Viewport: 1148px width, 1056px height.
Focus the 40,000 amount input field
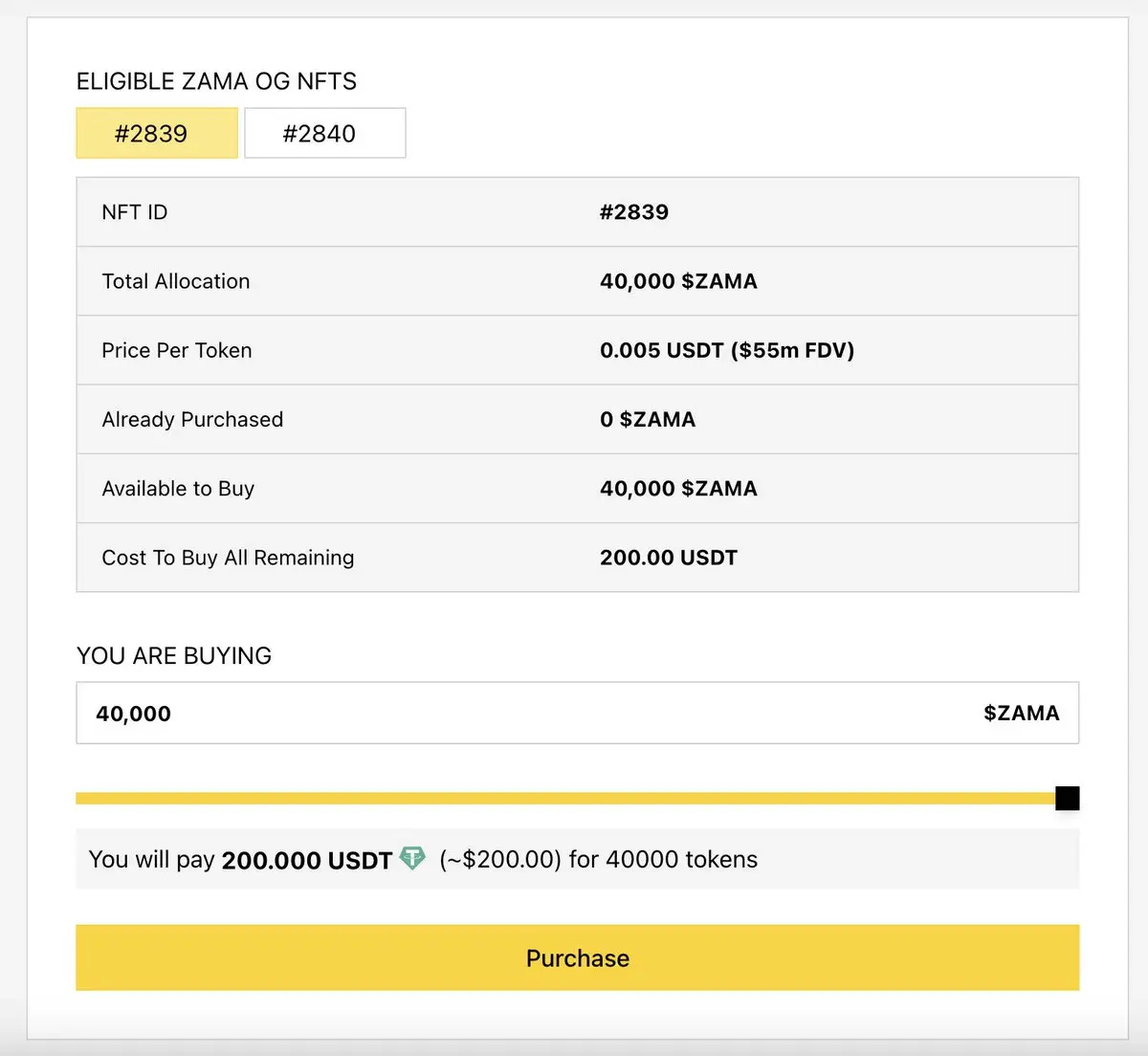[x=478, y=714]
